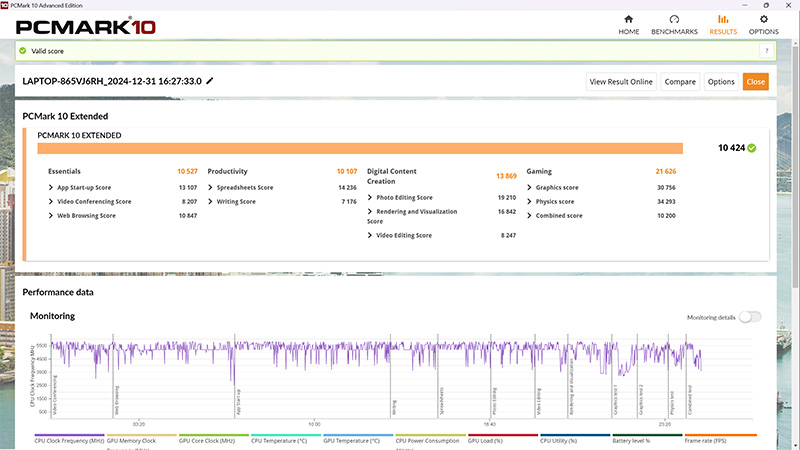Expand Video Conferencing Score row
Viewport: 800px width, 450px height.
pyautogui.click(x=51, y=202)
